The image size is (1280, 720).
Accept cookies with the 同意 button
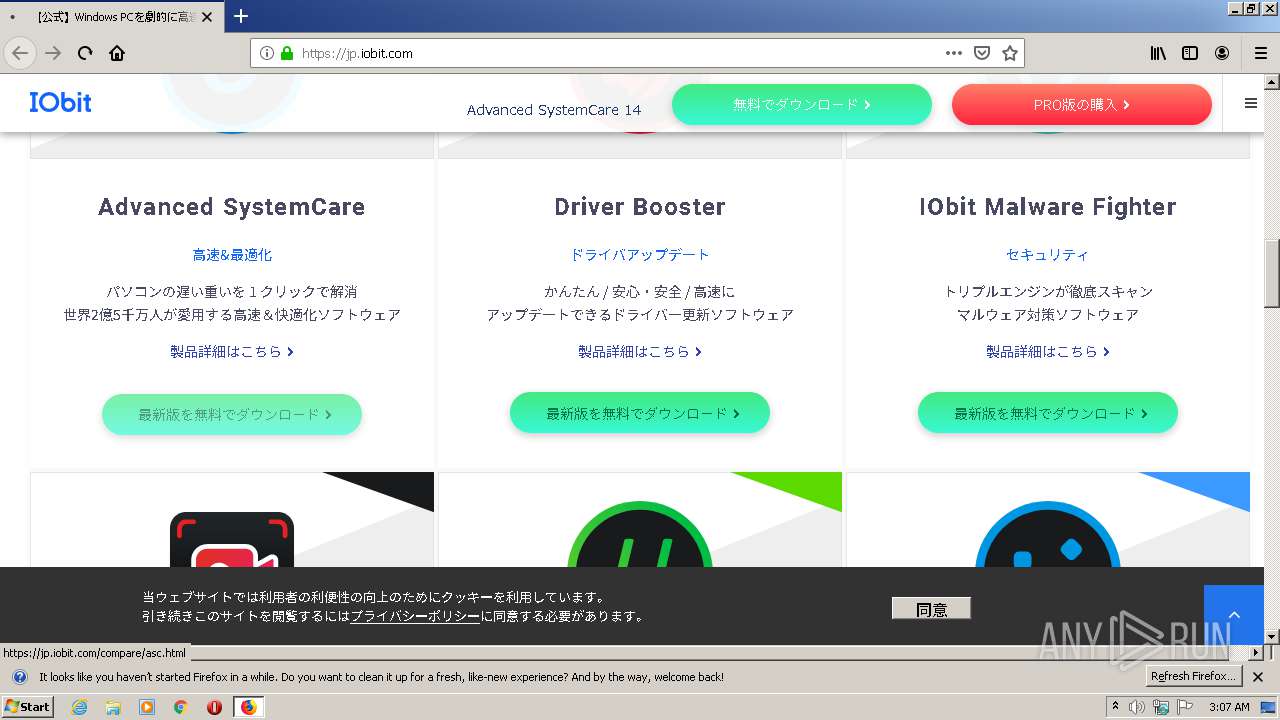tap(931, 608)
